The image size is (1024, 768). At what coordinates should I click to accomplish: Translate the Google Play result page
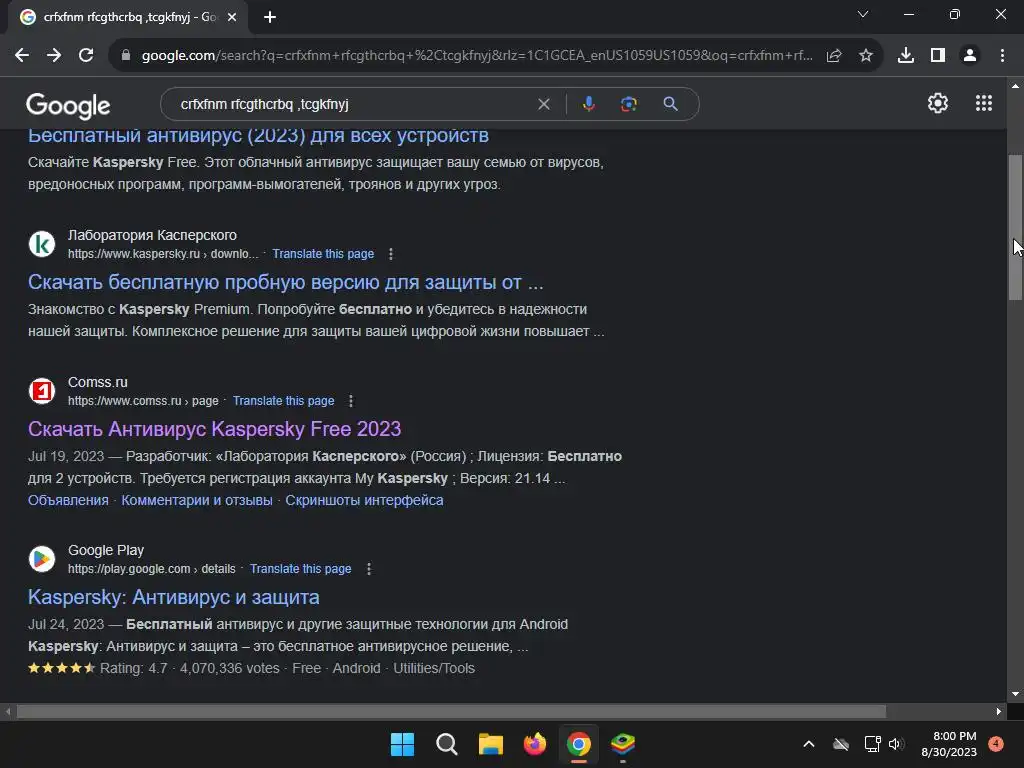tap(300, 569)
